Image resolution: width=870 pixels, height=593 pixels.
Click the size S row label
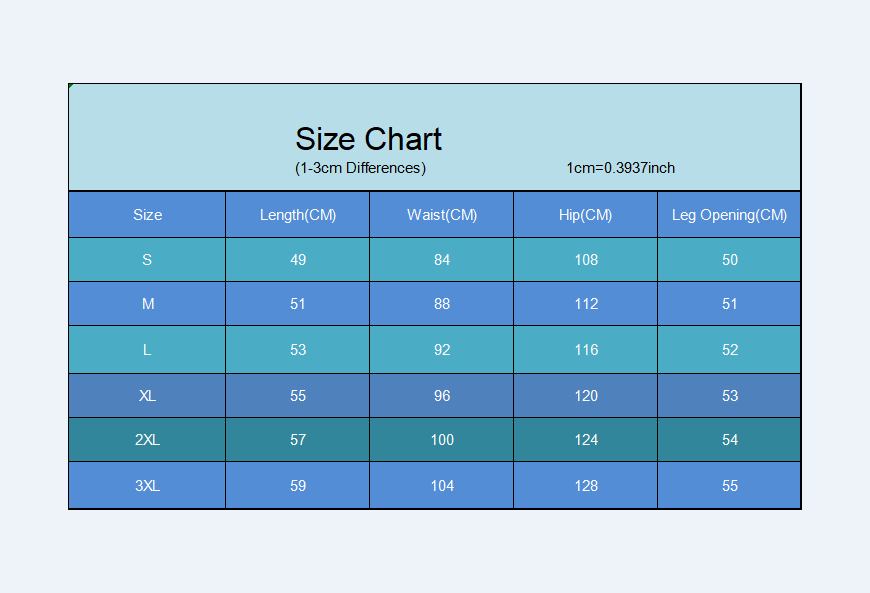(x=147, y=260)
